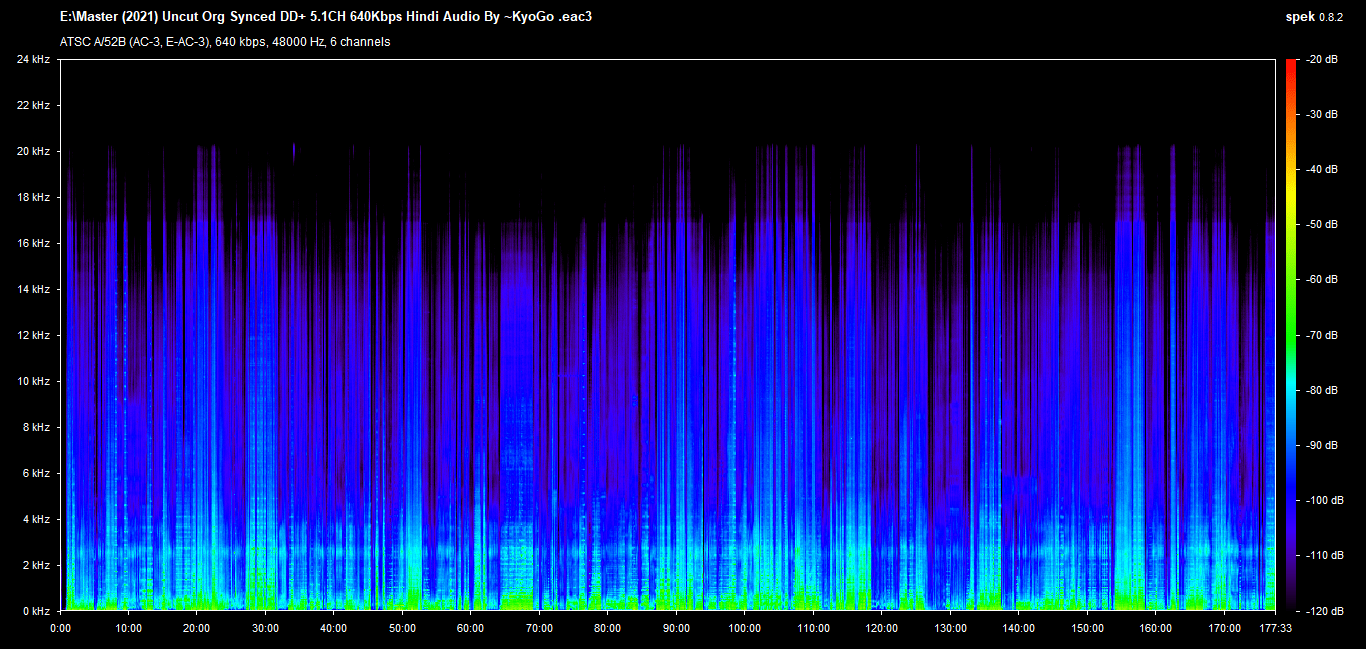The height and width of the screenshot is (649, 1366).
Task: Click the 70:00 time axis label
Action: (539, 629)
